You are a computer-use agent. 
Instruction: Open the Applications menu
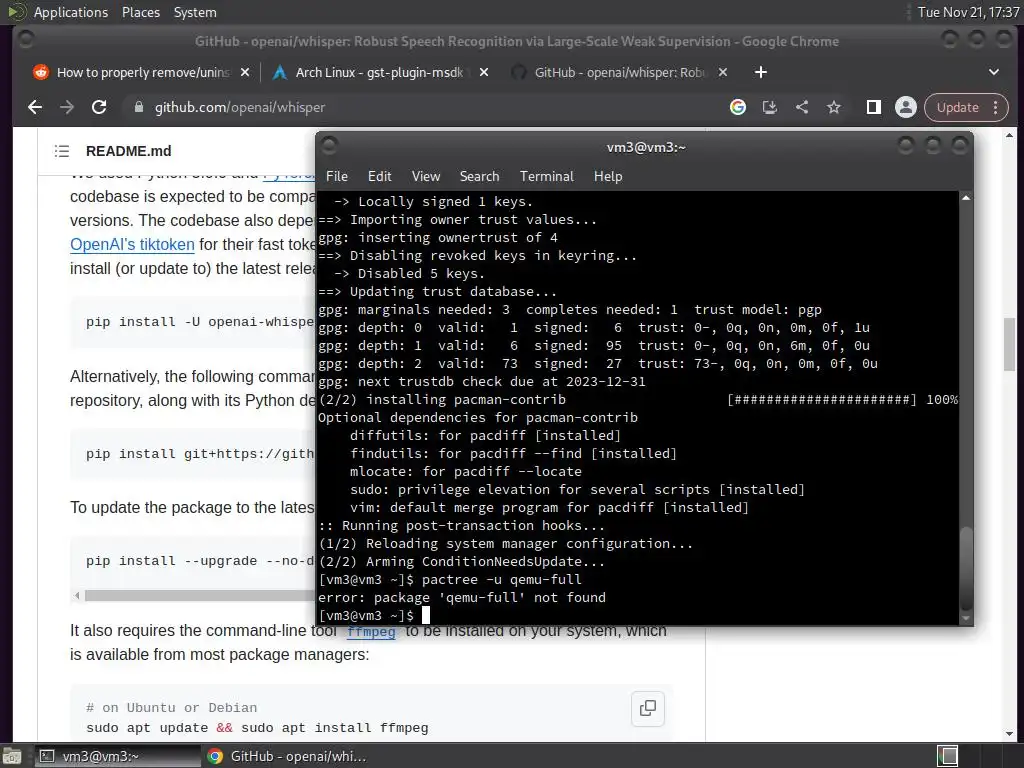pyautogui.click(x=71, y=12)
